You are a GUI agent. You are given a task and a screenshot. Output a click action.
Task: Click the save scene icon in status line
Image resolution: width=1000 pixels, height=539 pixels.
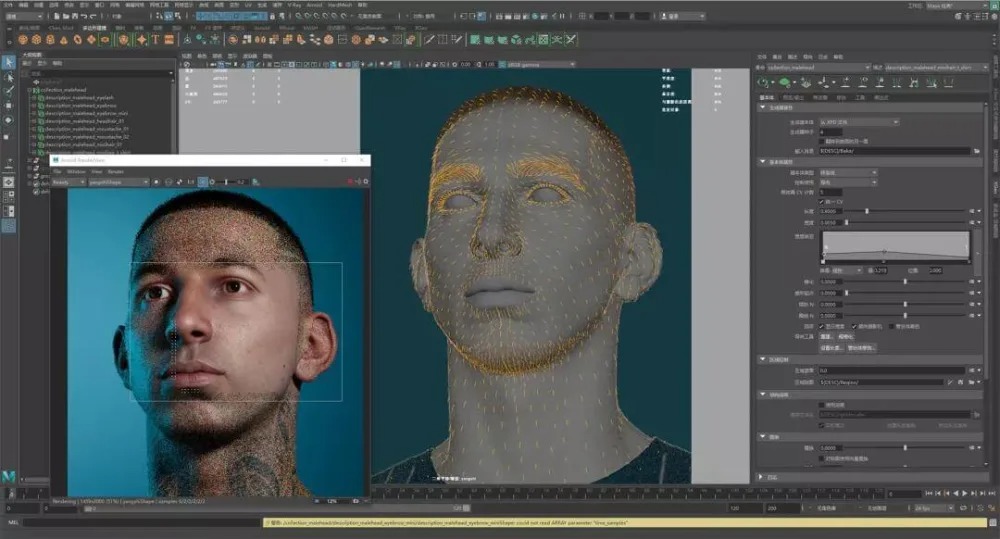click(x=75, y=16)
